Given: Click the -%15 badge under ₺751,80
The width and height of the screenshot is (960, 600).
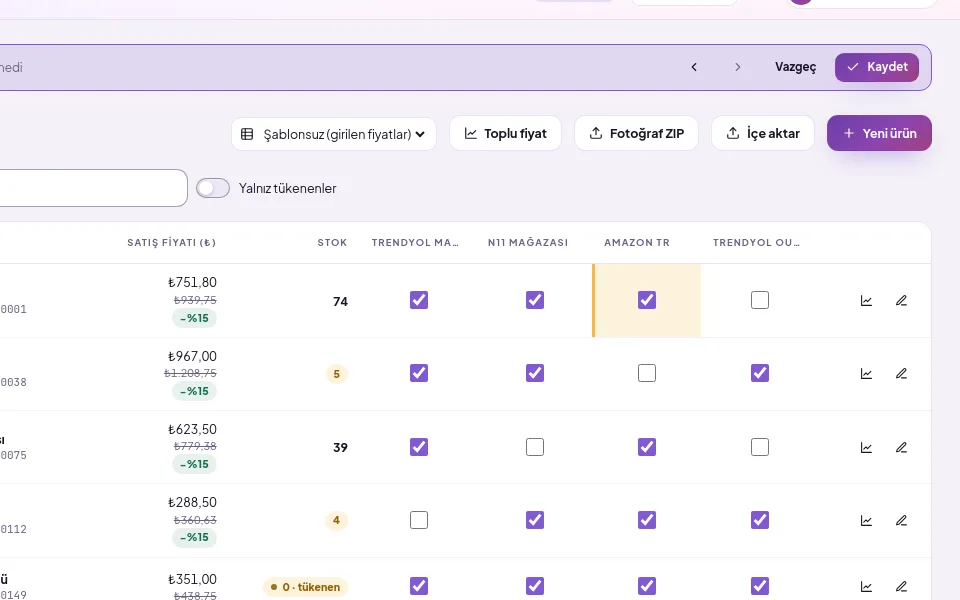Looking at the screenshot, I should coord(194,318).
